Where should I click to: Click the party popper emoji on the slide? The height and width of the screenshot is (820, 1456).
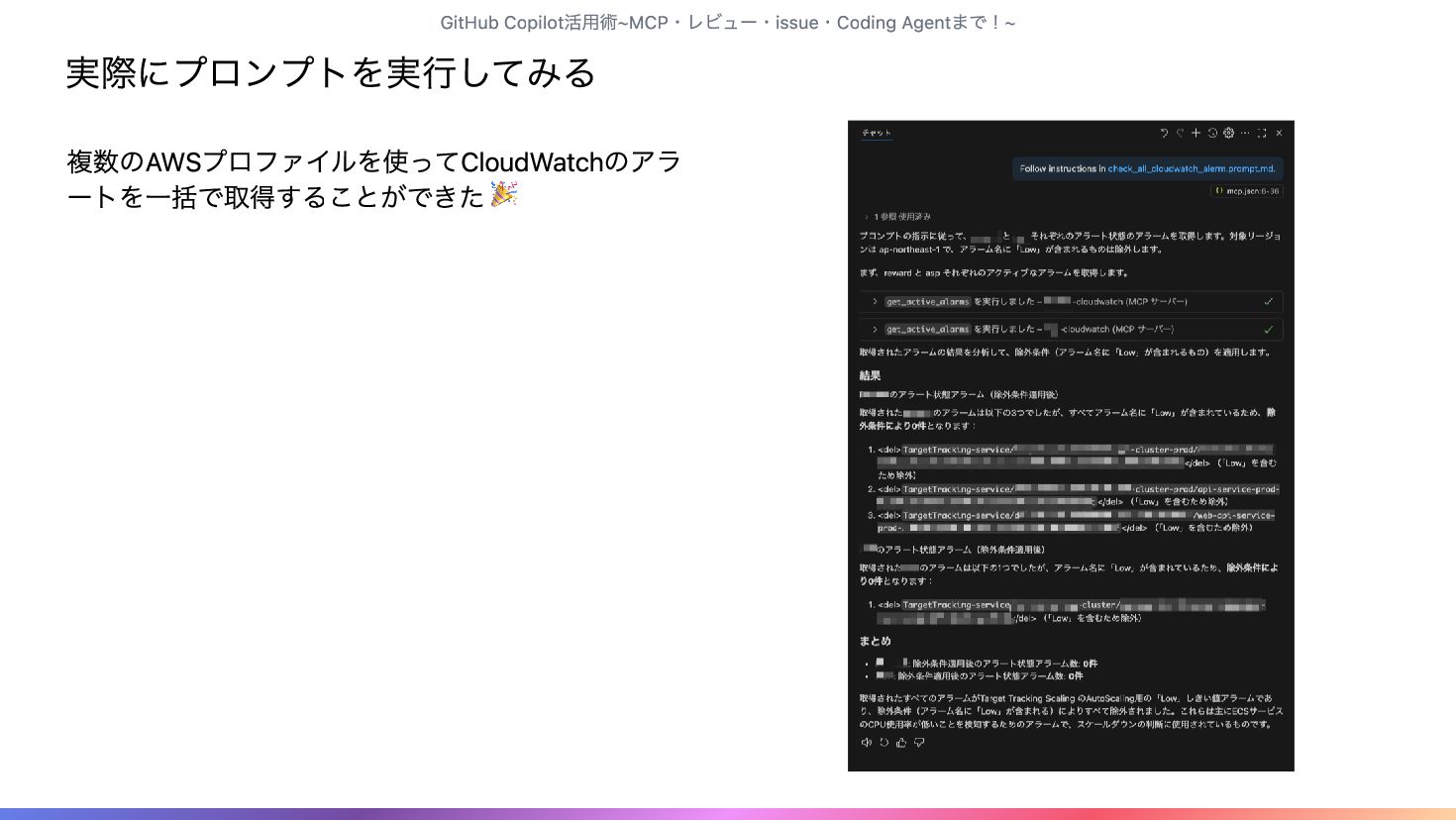tap(504, 194)
